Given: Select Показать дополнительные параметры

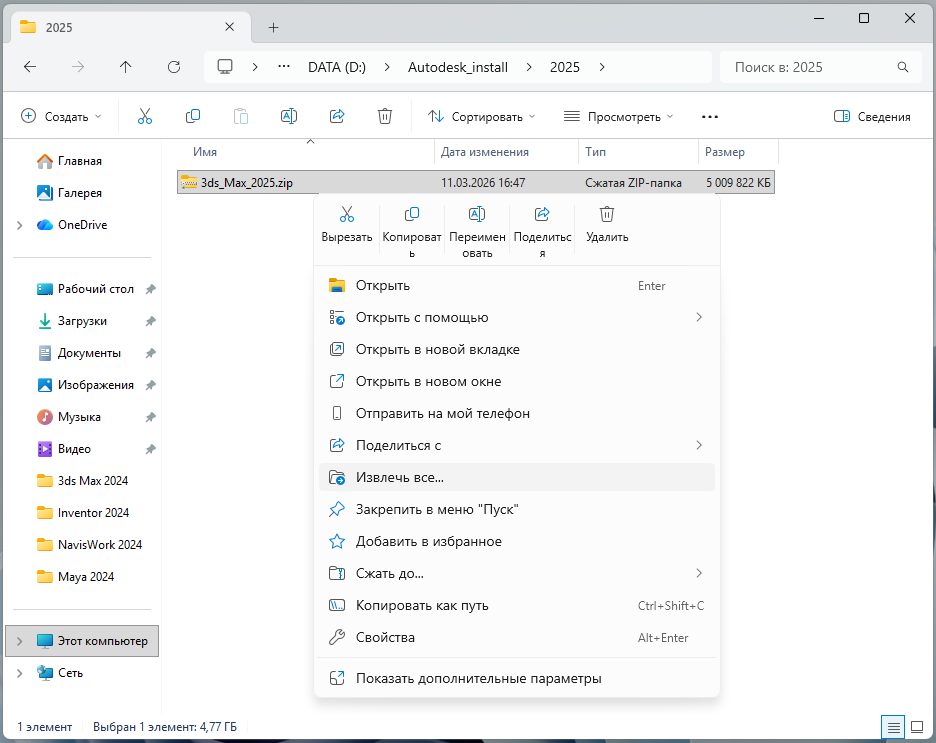Looking at the screenshot, I should click(x=517, y=679).
